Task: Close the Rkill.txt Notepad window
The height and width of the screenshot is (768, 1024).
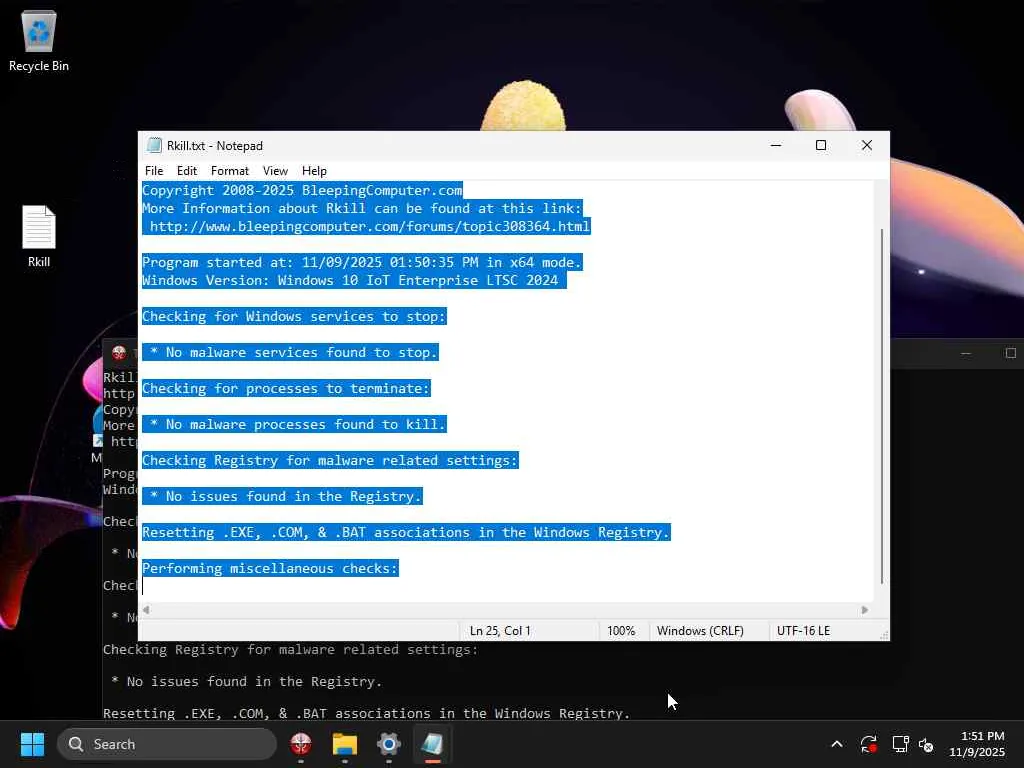Action: pos(867,145)
